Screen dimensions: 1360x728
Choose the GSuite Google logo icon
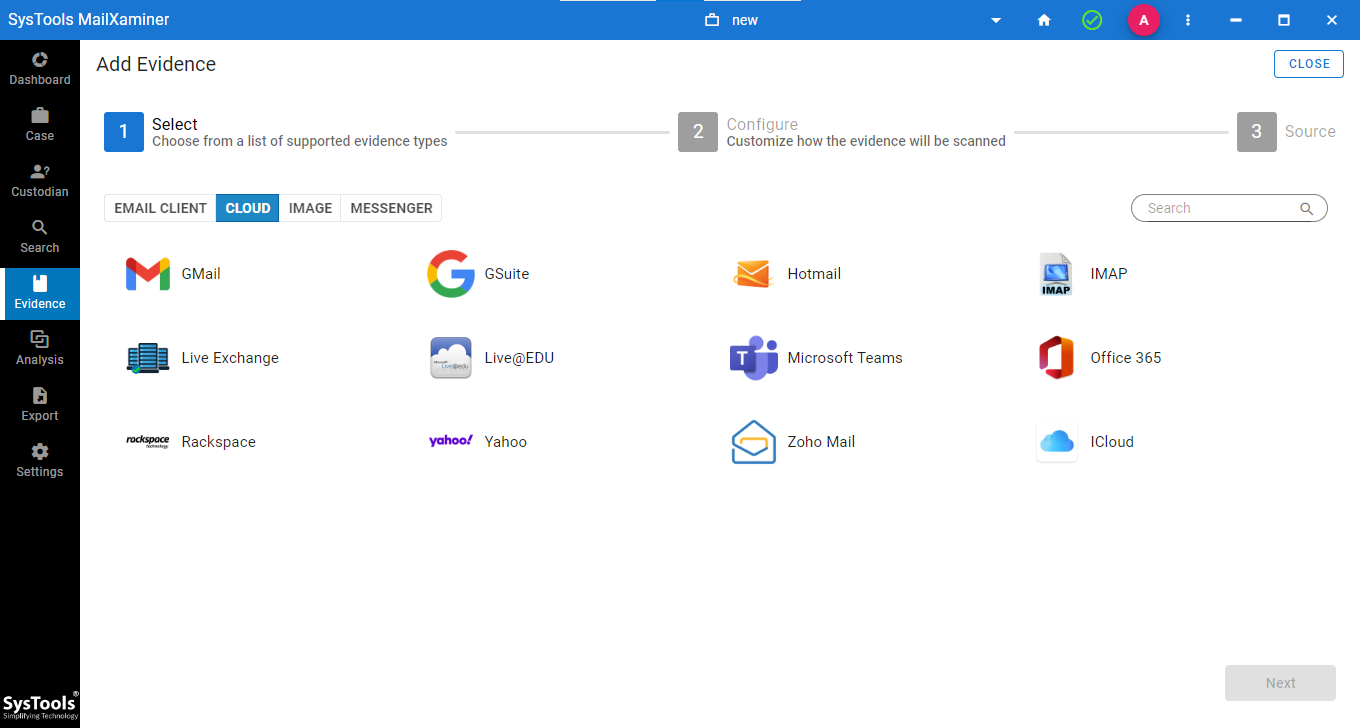[x=451, y=274]
